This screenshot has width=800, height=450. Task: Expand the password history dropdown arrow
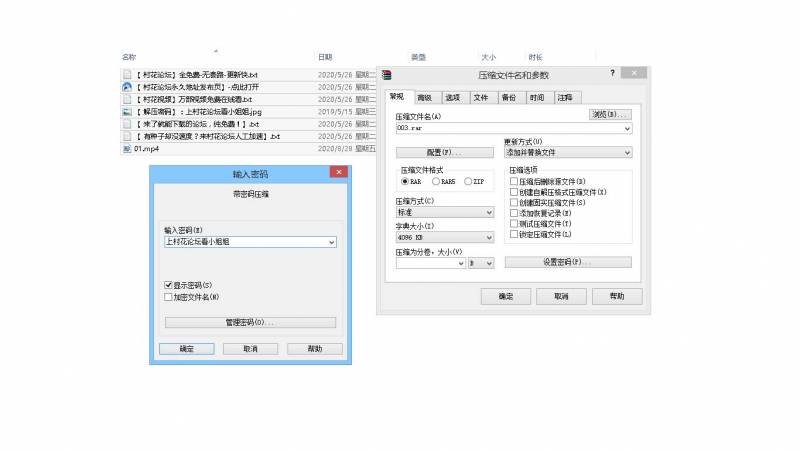pyautogui.click(x=332, y=242)
